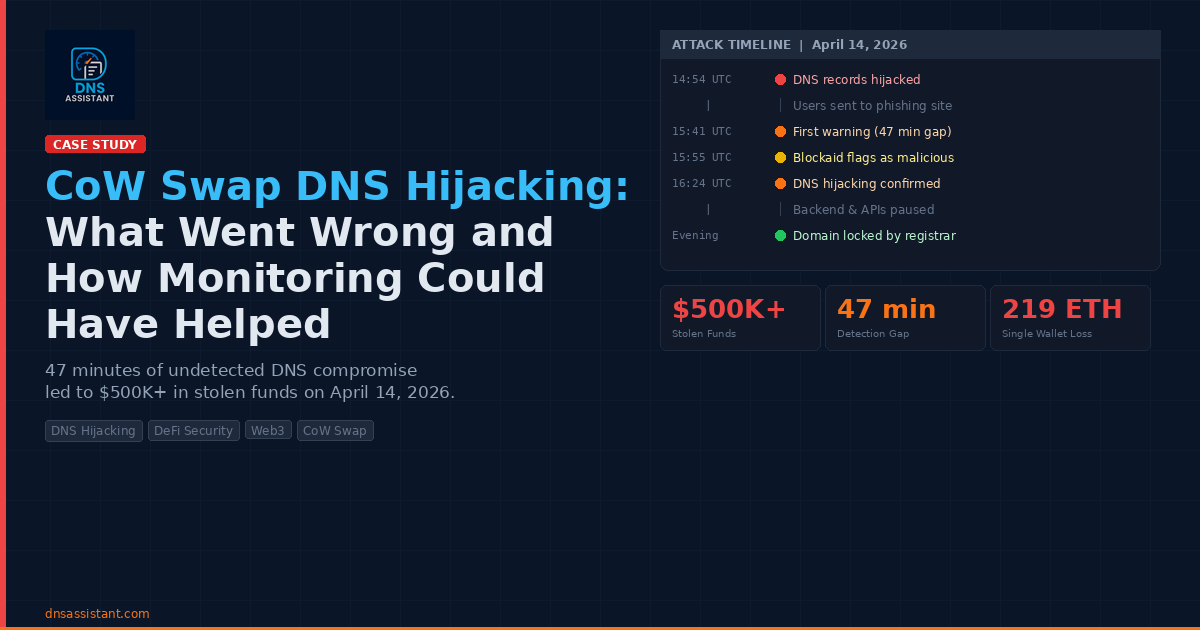
Task: Click the 14:54 UTC timestamp
Action: coord(701,80)
